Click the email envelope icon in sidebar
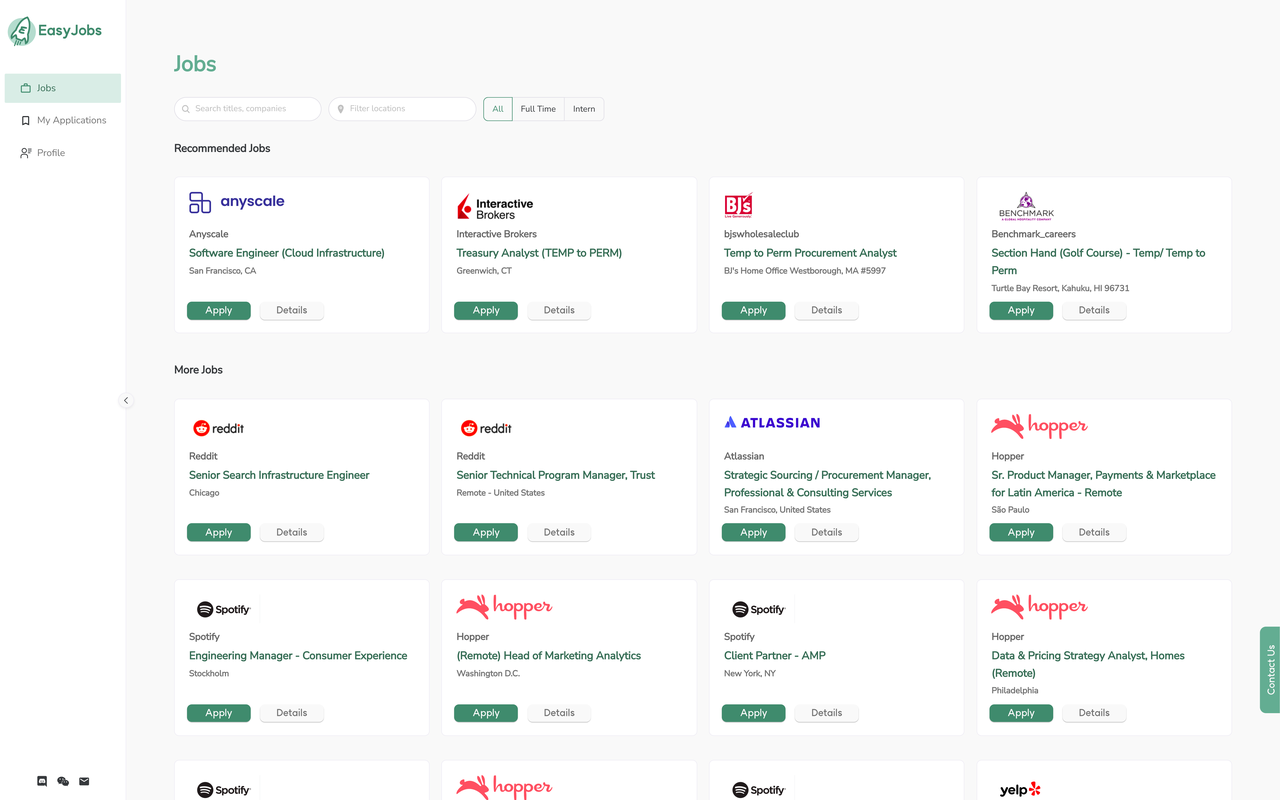 (x=84, y=781)
